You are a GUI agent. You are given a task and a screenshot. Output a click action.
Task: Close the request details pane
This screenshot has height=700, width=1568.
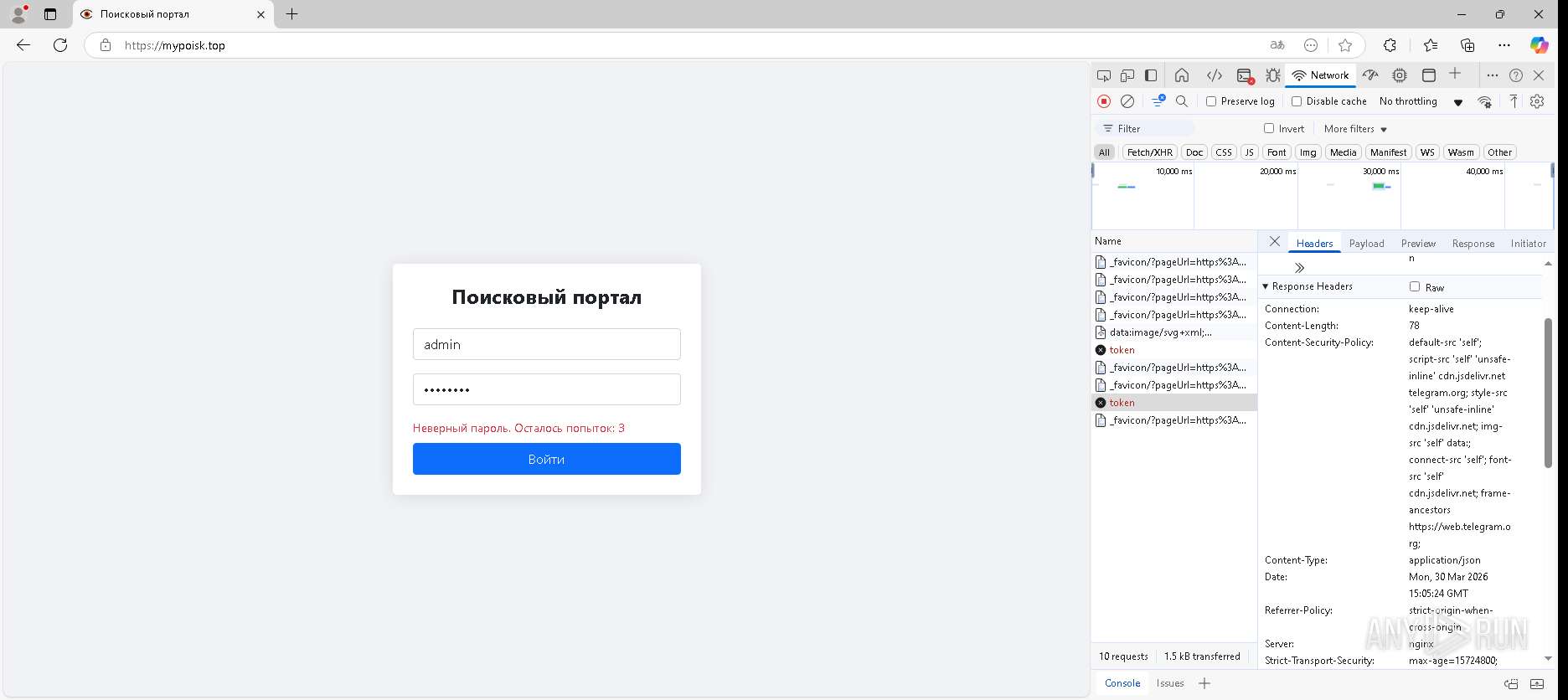click(1274, 241)
